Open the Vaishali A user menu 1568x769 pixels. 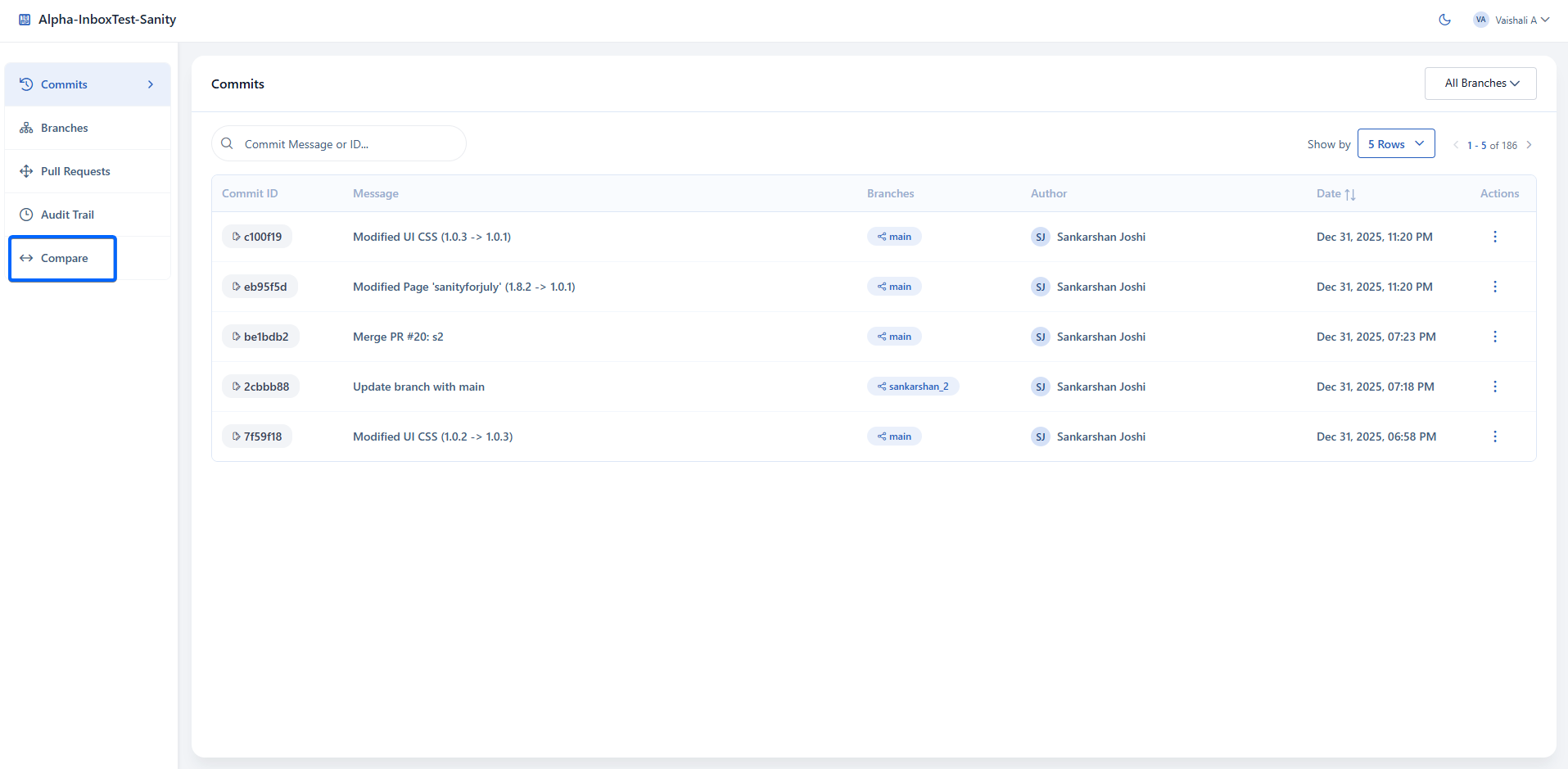(x=1512, y=20)
